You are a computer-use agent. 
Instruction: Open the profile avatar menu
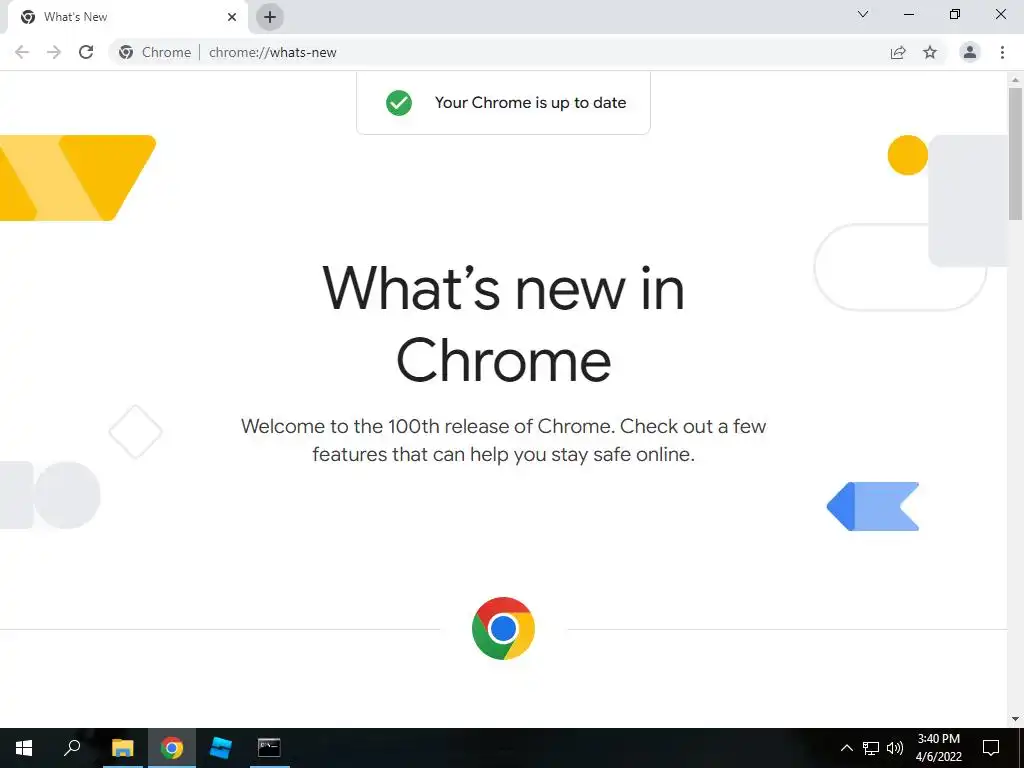point(970,52)
